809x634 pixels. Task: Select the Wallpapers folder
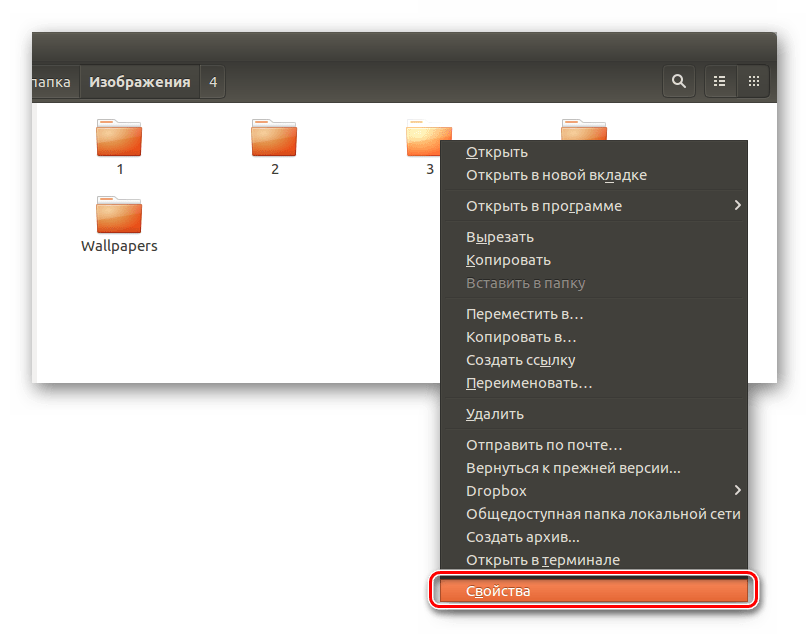(x=119, y=216)
